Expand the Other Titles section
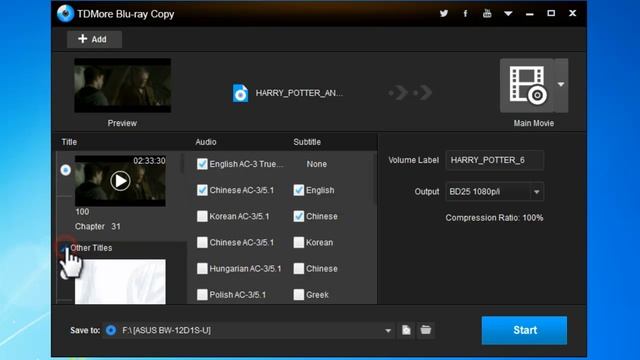Screen dimensions: 640x360 pos(65,248)
